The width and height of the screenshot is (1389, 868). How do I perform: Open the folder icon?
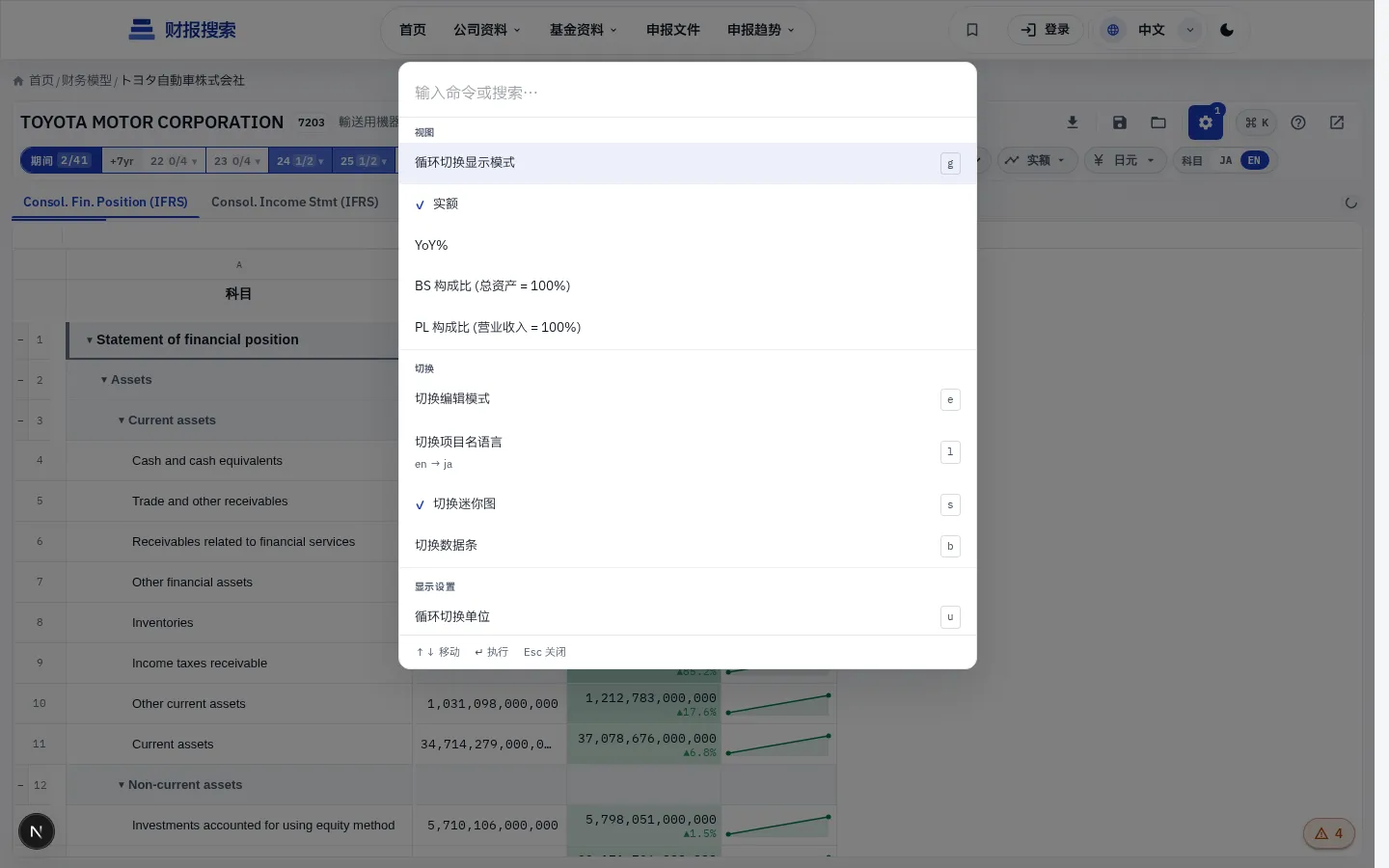[1158, 122]
